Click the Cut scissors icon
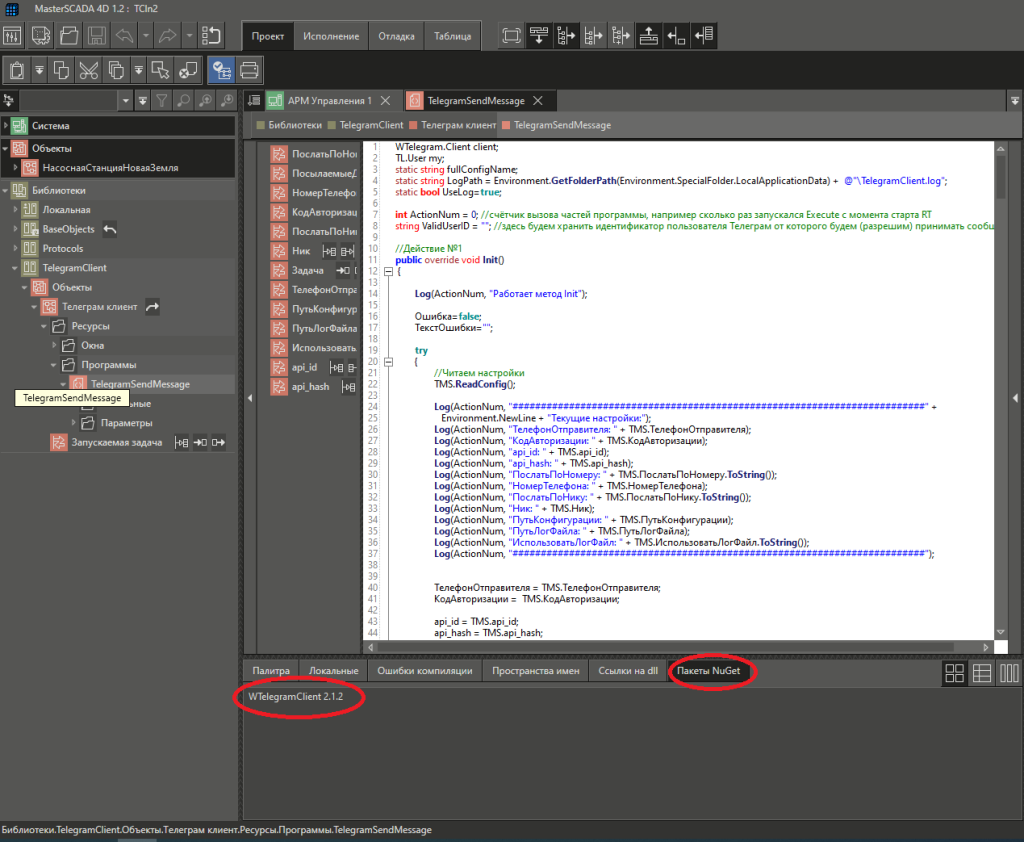 [88, 70]
